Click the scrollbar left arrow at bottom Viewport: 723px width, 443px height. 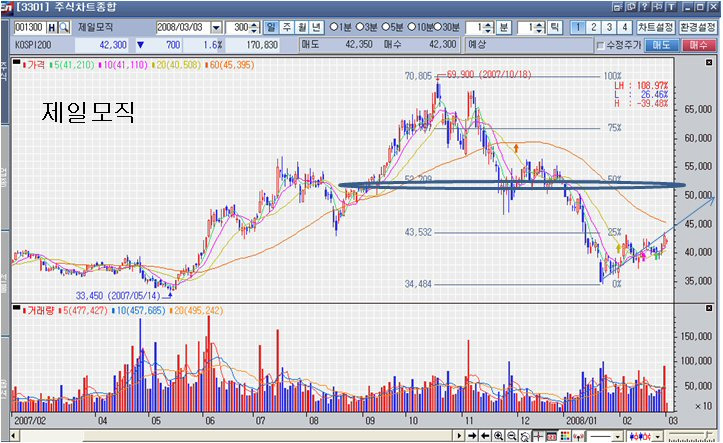coord(14,436)
